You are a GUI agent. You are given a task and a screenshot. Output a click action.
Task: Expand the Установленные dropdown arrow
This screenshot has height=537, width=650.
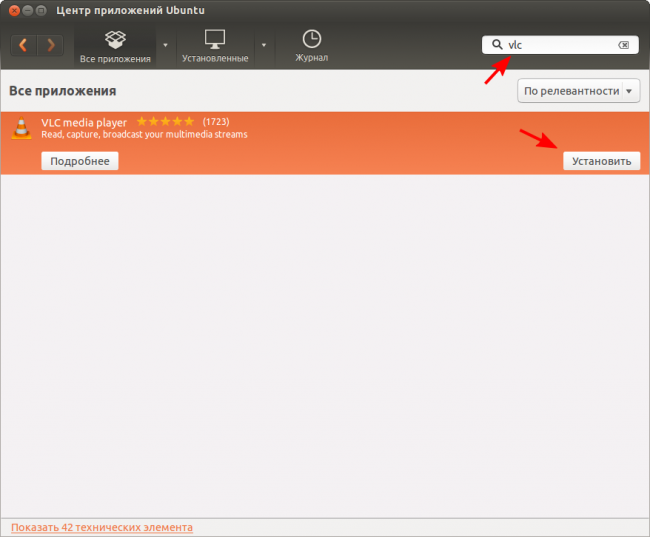pyautogui.click(x=264, y=45)
